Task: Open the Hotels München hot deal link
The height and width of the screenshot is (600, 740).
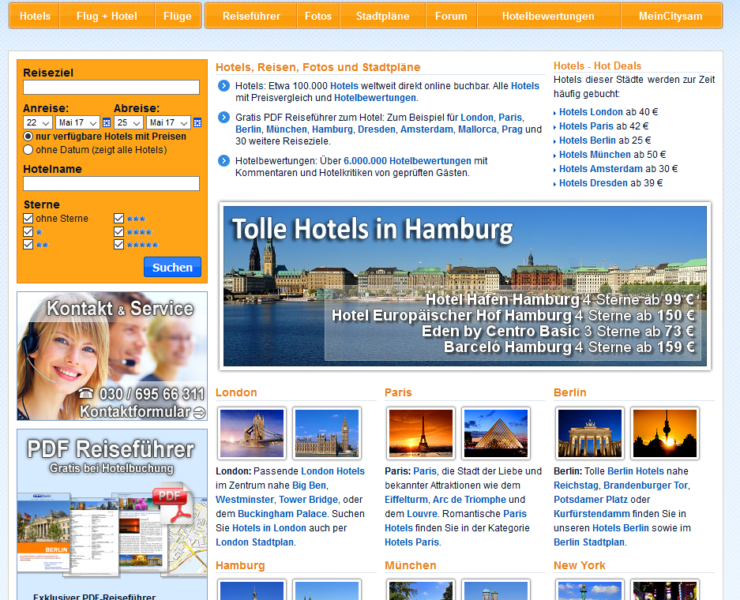Action: [x=595, y=154]
